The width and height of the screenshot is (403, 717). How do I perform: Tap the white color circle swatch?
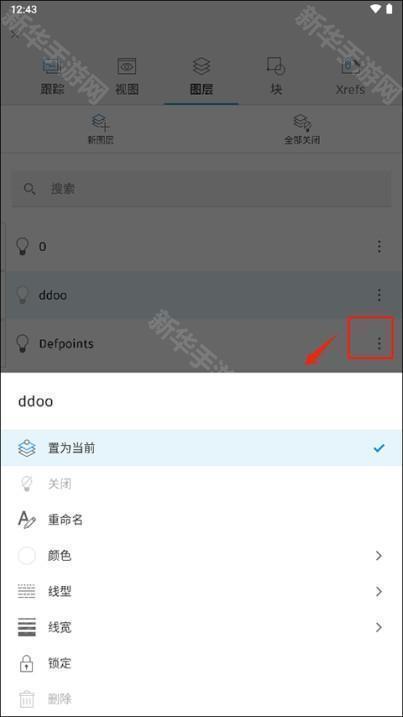(27, 556)
